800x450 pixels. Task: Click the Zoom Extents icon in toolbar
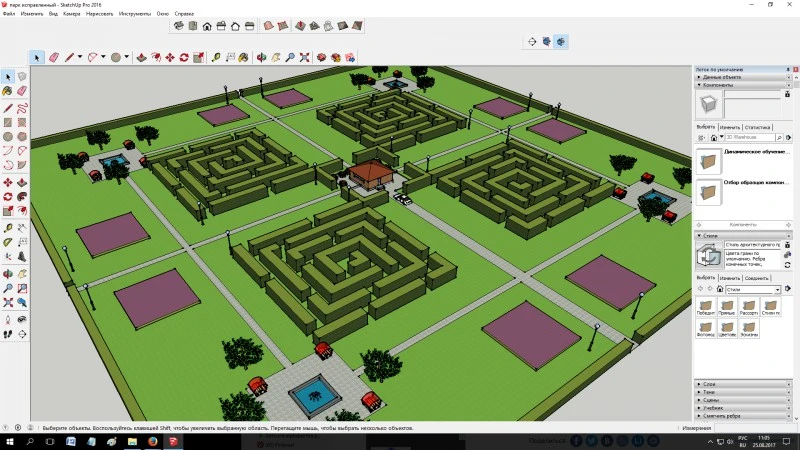pyautogui.click(x=305, y=58)
